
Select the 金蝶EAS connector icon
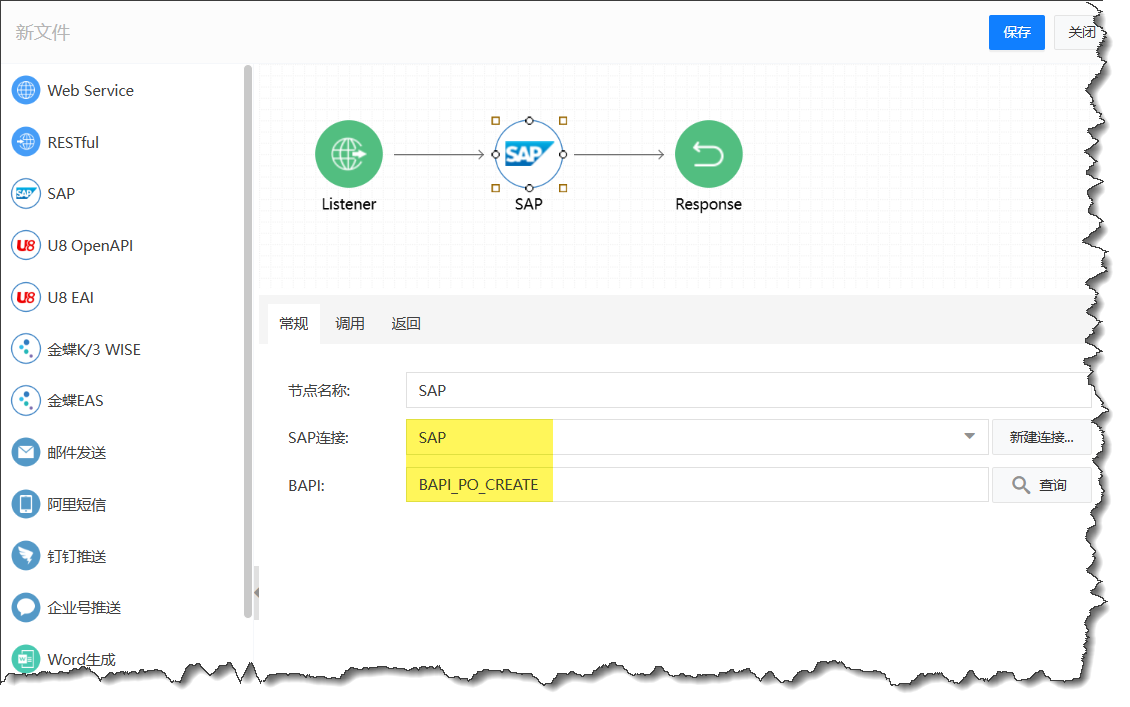tap(26, 401)
